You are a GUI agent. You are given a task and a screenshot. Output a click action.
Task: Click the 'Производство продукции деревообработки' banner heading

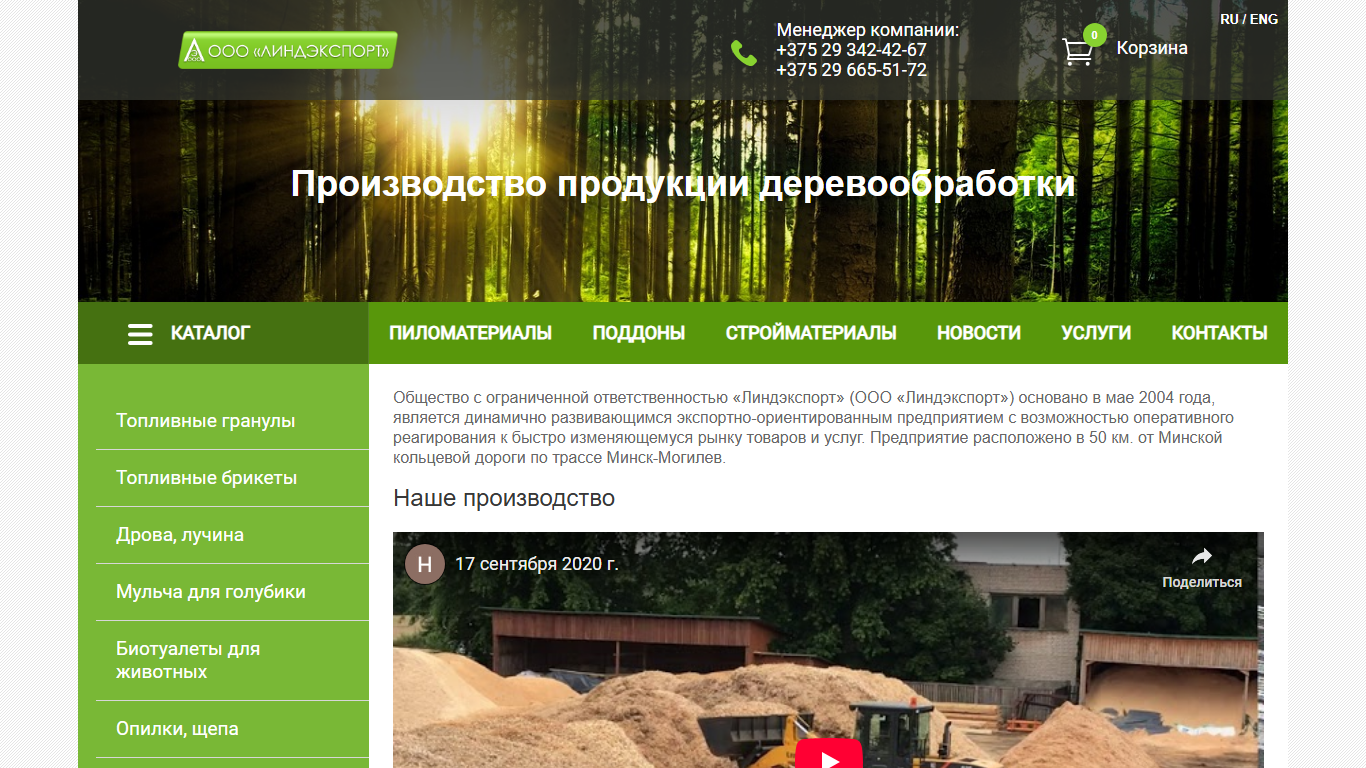(x=683, y=184)
